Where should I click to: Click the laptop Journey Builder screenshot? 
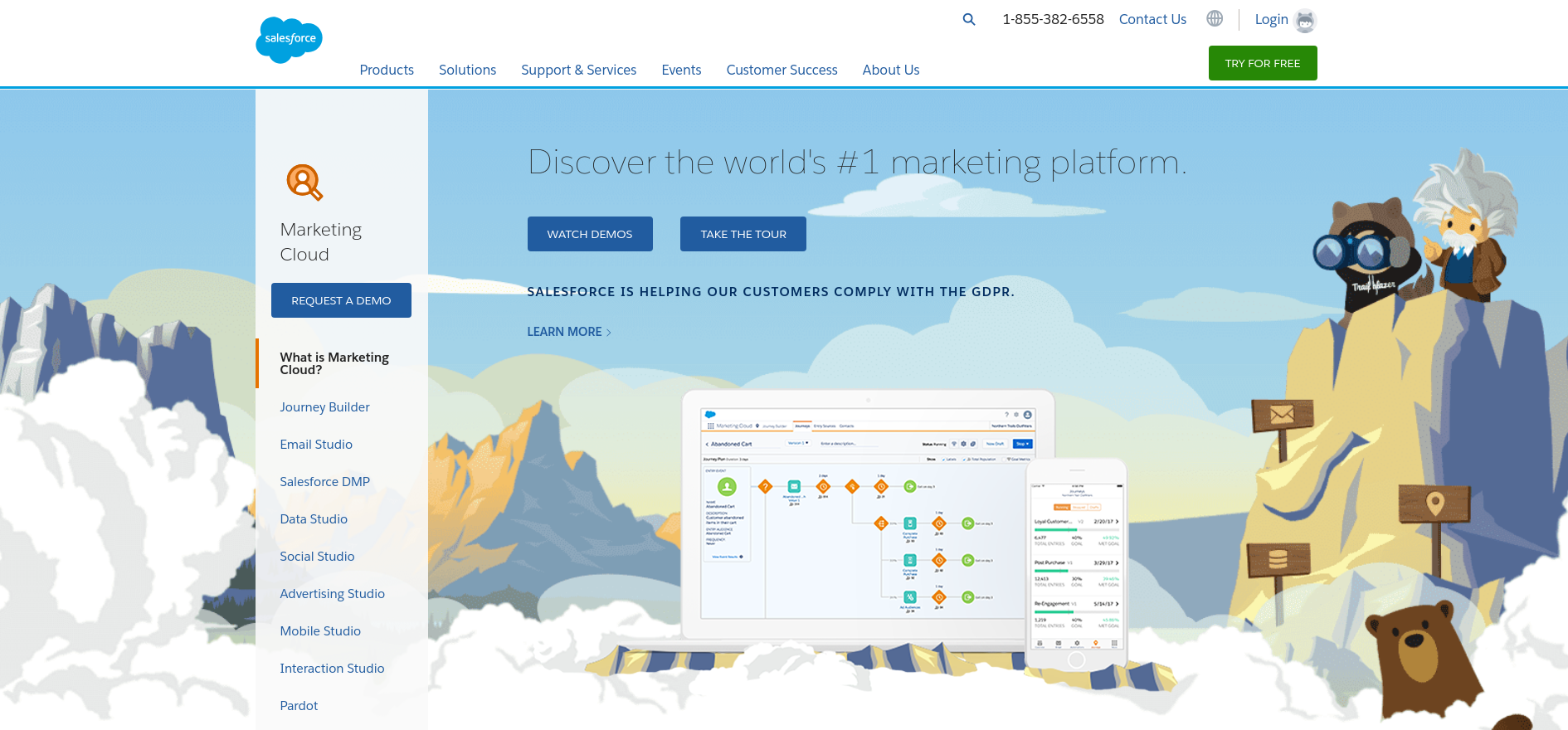(867, 514)
